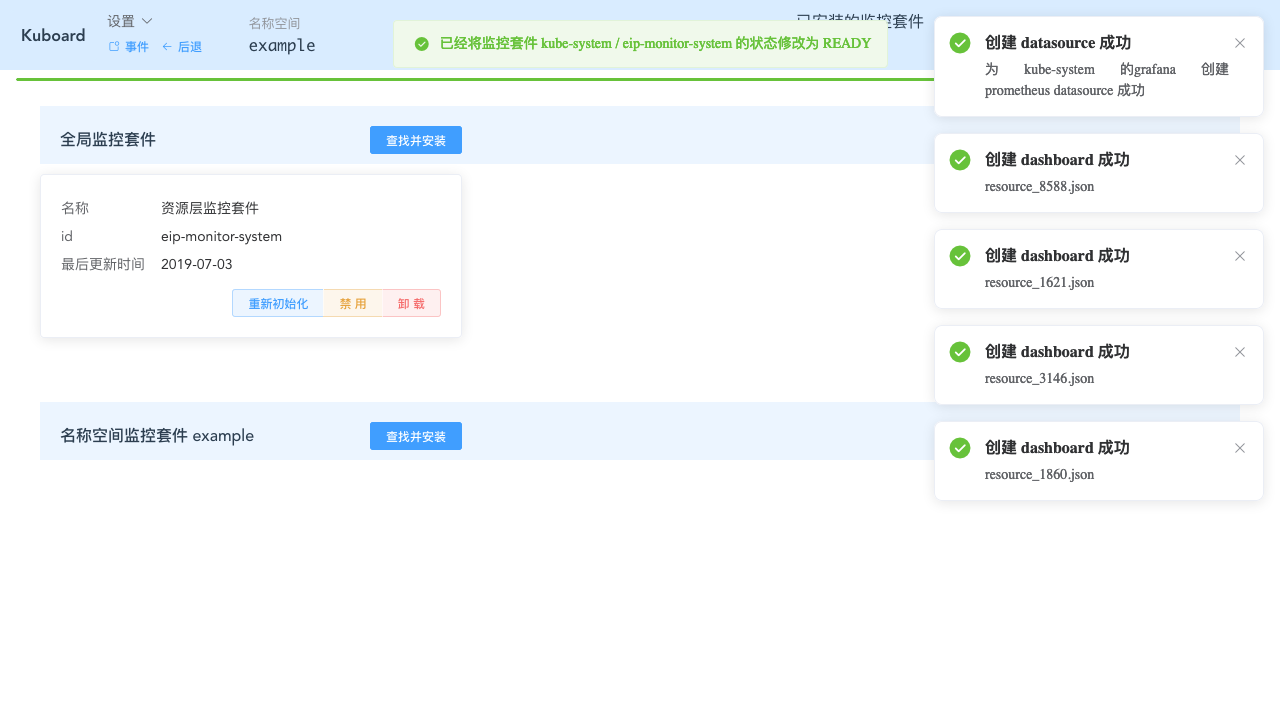The width and height of the screenshot is (1280, 720).
Task: Click the back arrow icon before 后退
Action: [167, 46]
